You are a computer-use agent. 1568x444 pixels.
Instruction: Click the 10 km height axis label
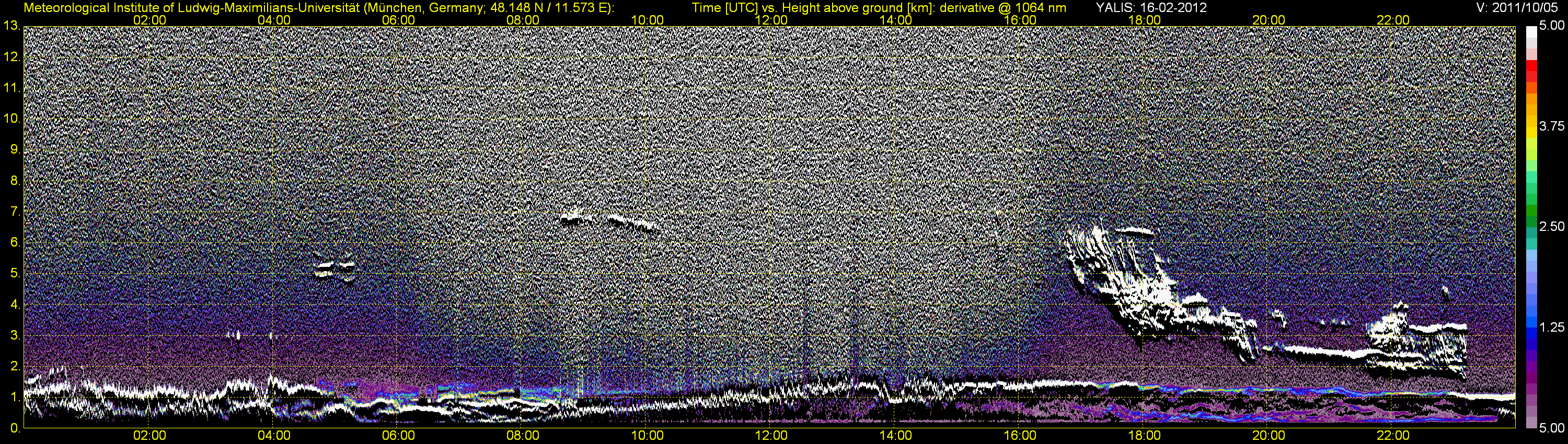pos(11,119)
